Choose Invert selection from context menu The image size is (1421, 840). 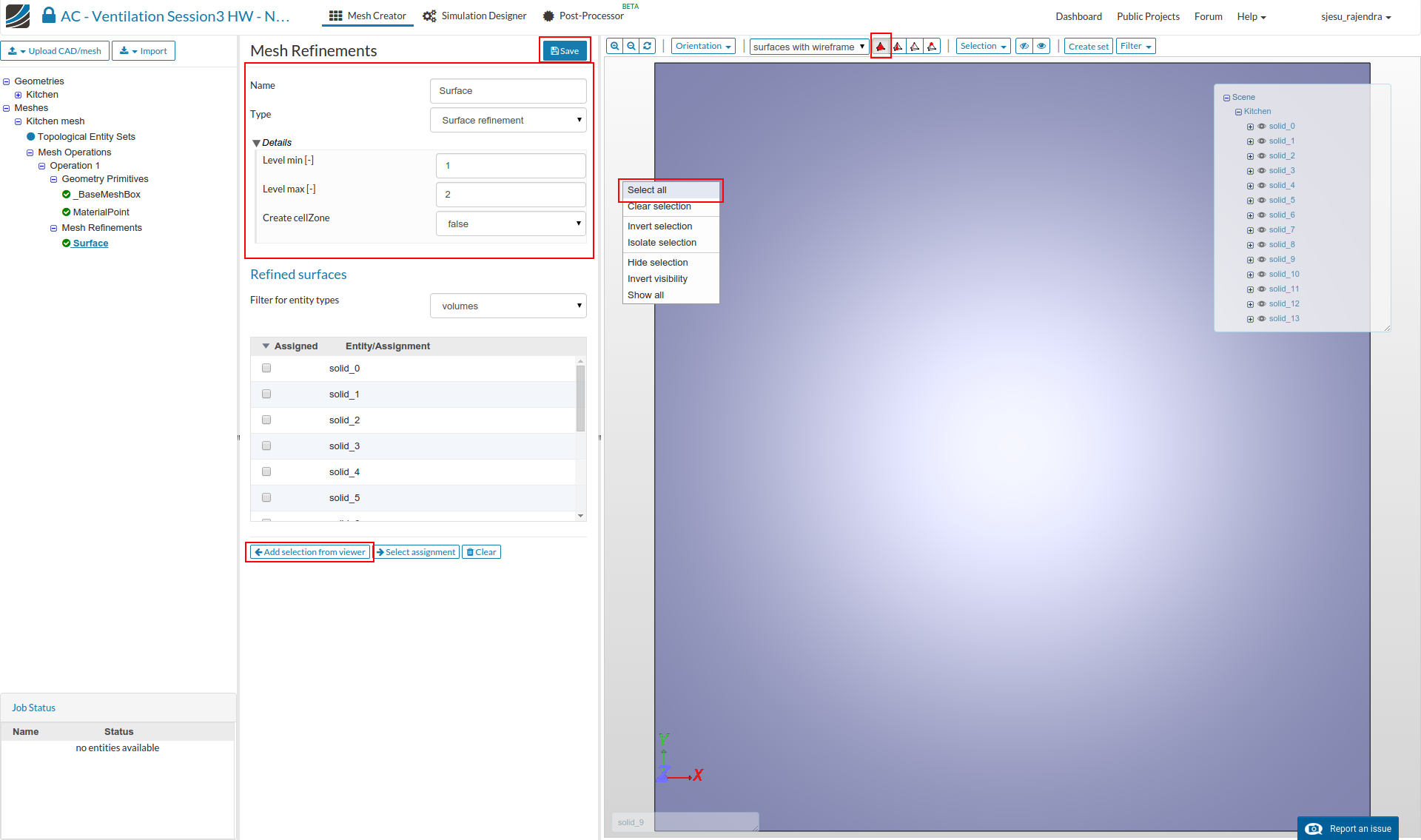659,226
